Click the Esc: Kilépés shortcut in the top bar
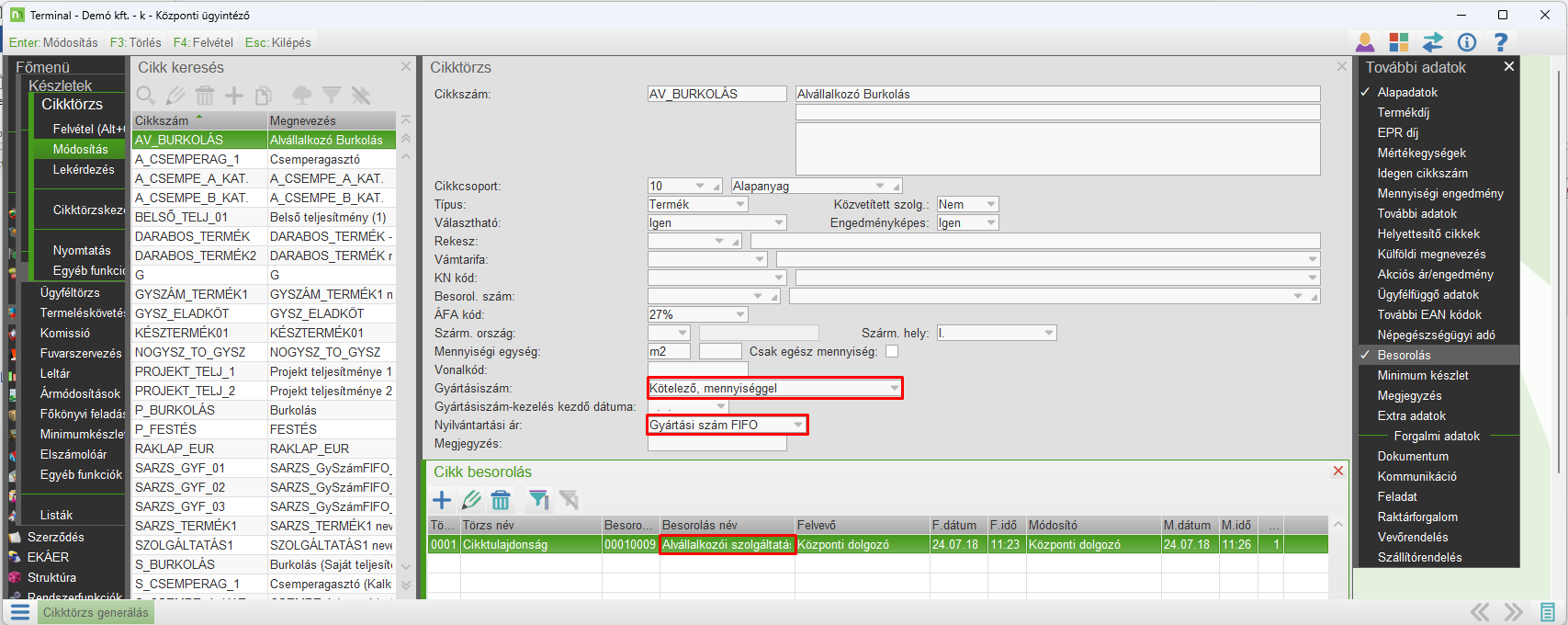Screen dimensions: 1568x625 click(277, 42)
